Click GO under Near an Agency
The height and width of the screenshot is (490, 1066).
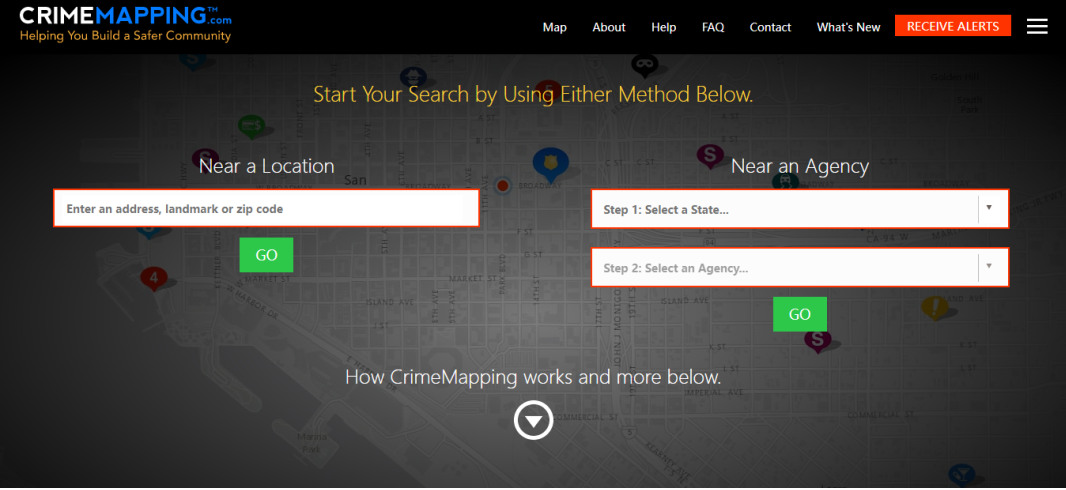coord(800,314)
